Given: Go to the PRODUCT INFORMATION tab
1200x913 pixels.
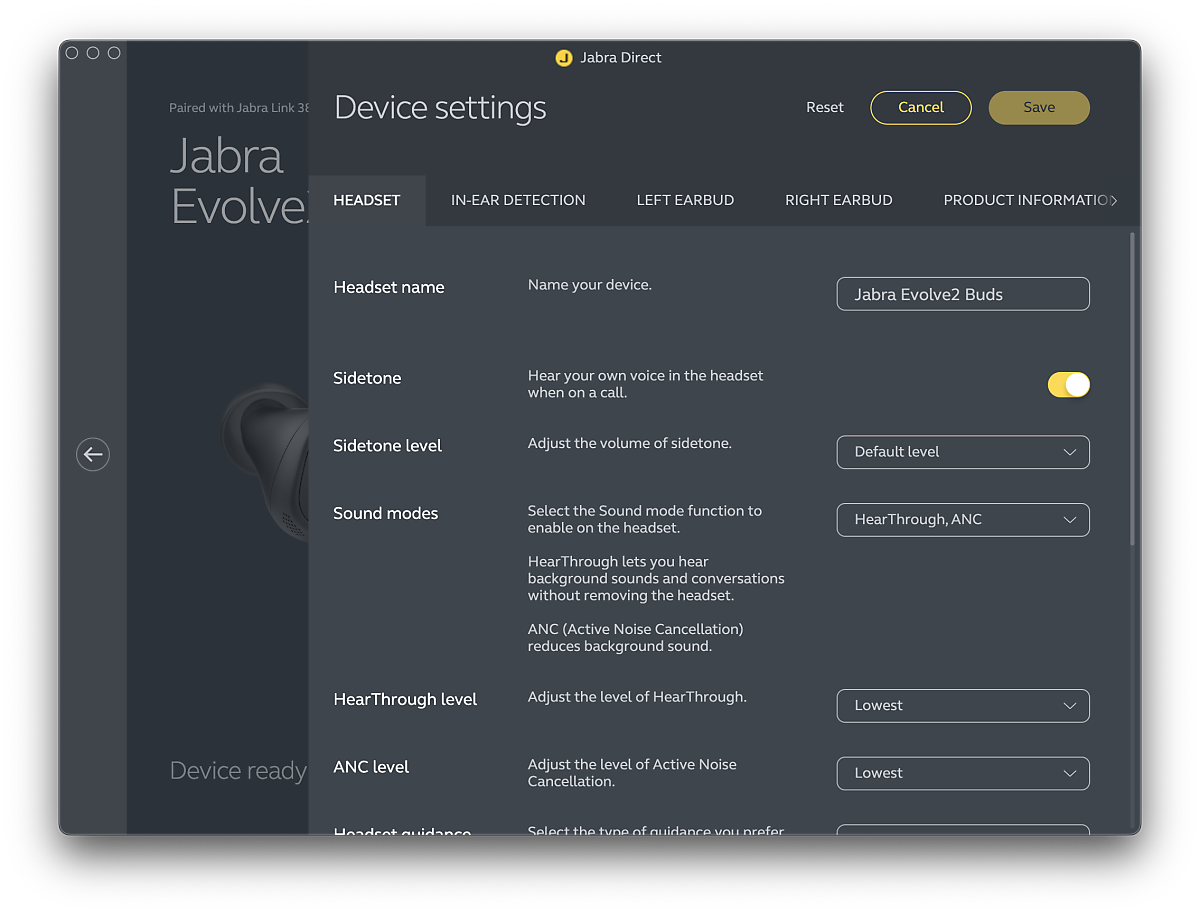Looking at the screenshot, I should 1025,200.
